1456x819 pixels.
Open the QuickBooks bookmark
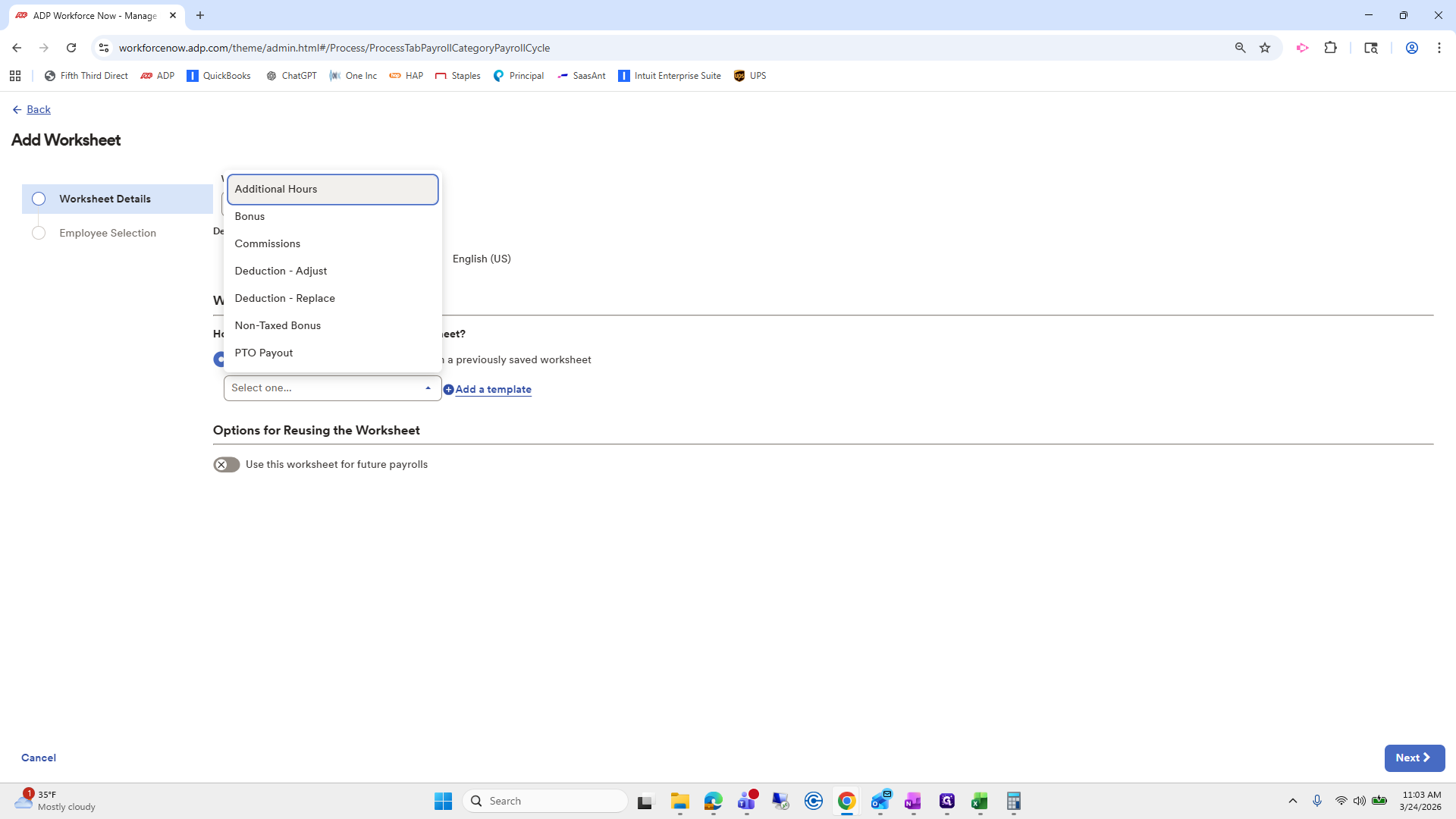pyautogui.click(x=218, y=76)
